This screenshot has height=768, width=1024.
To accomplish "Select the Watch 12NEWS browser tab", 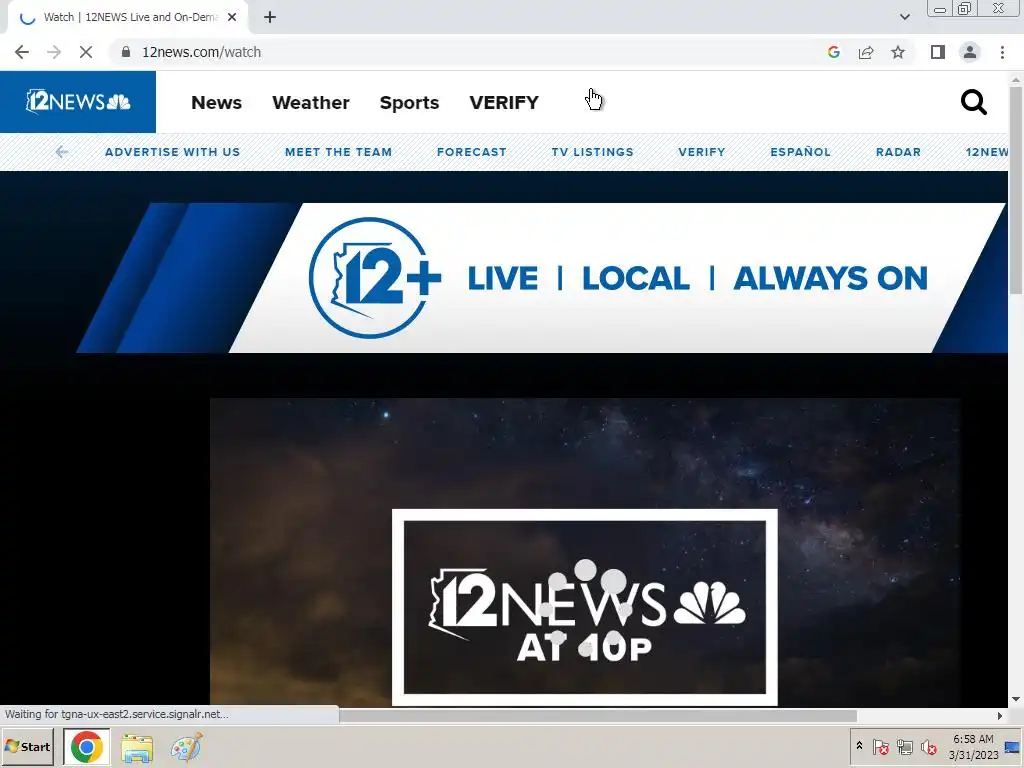I will (128, 18).
